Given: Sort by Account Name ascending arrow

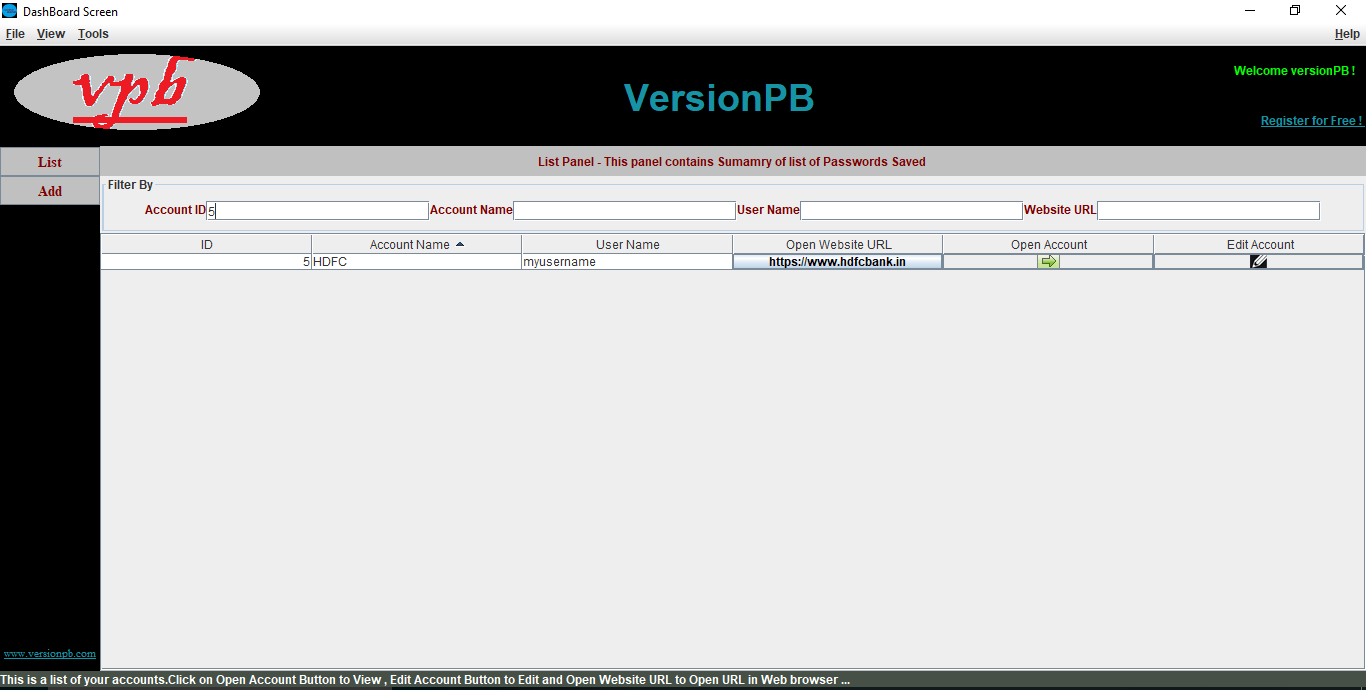Looking at the screenshot, I should (459, 244).
